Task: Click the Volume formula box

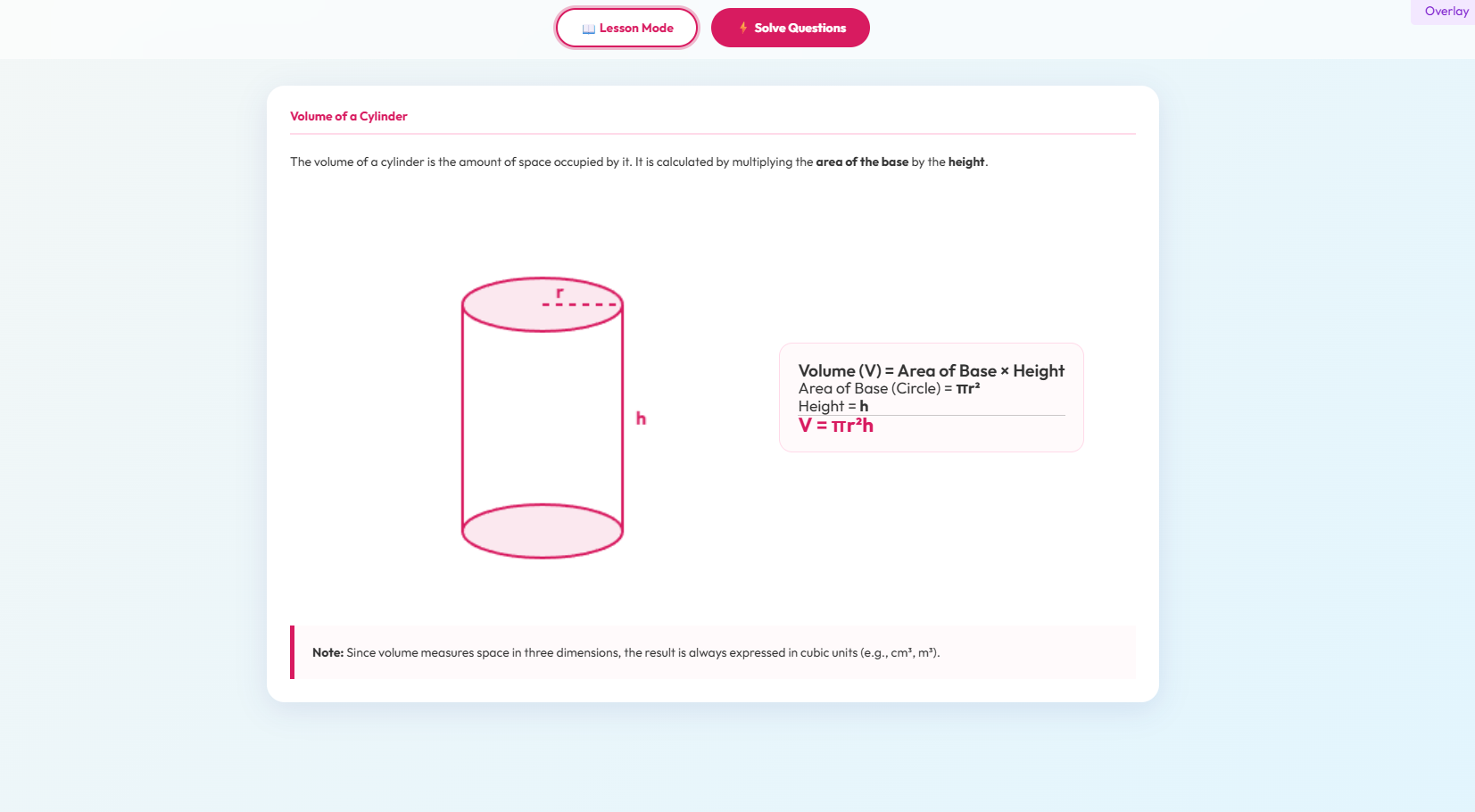Action: point(931,397)
